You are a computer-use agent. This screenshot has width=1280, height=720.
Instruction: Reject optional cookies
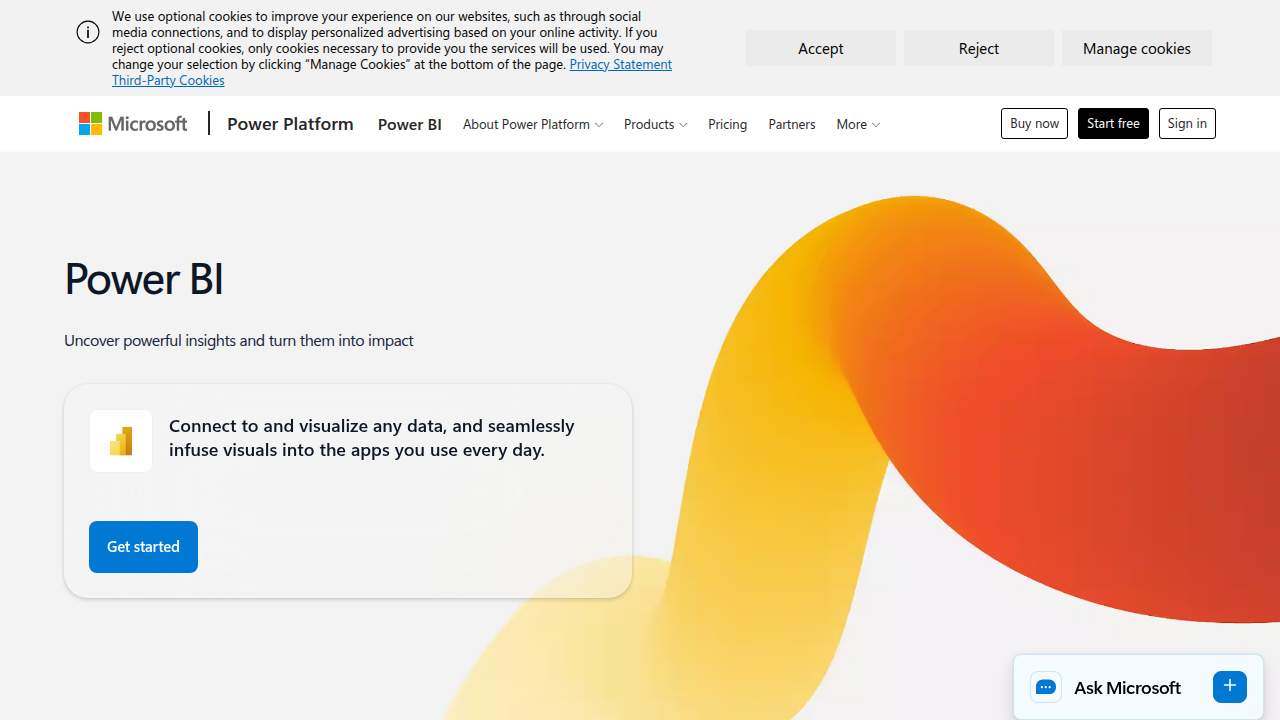click(979, 48)
